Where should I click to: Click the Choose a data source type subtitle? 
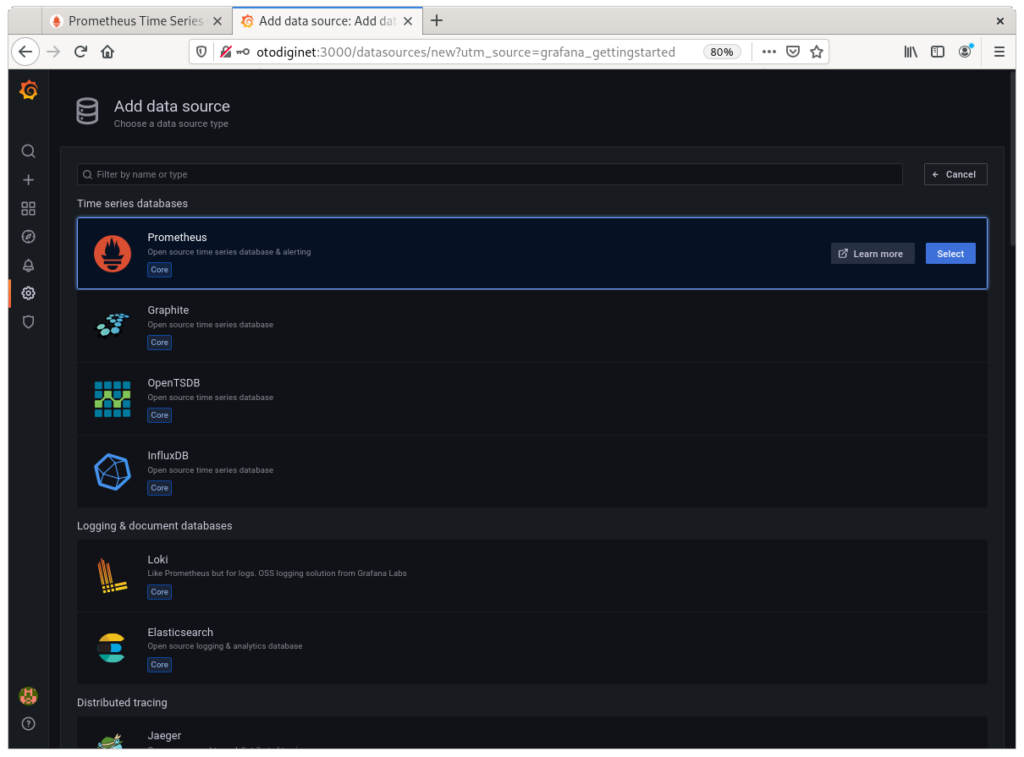tap(171, 124)
